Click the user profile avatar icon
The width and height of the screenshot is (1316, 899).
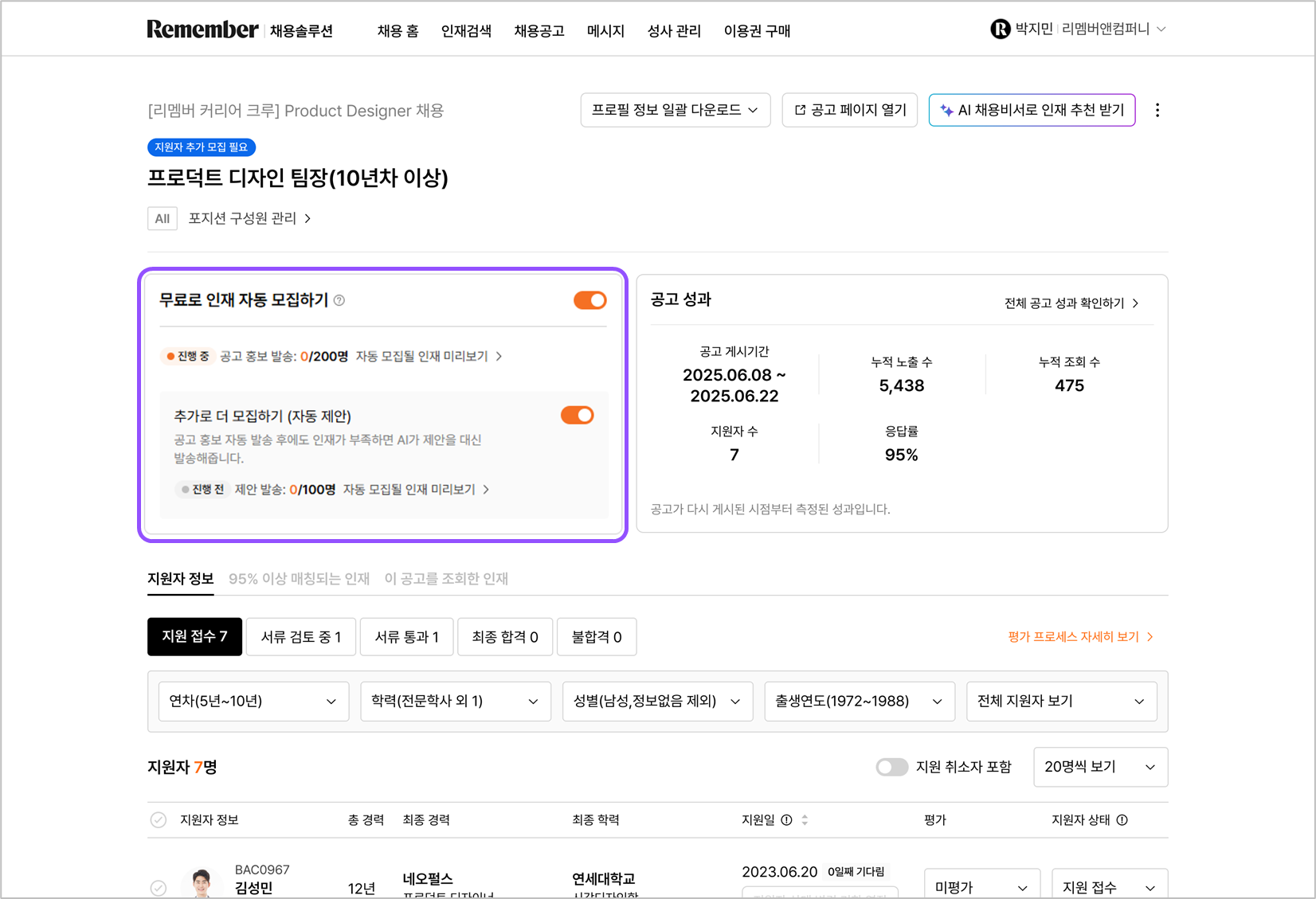[1000, 29]
